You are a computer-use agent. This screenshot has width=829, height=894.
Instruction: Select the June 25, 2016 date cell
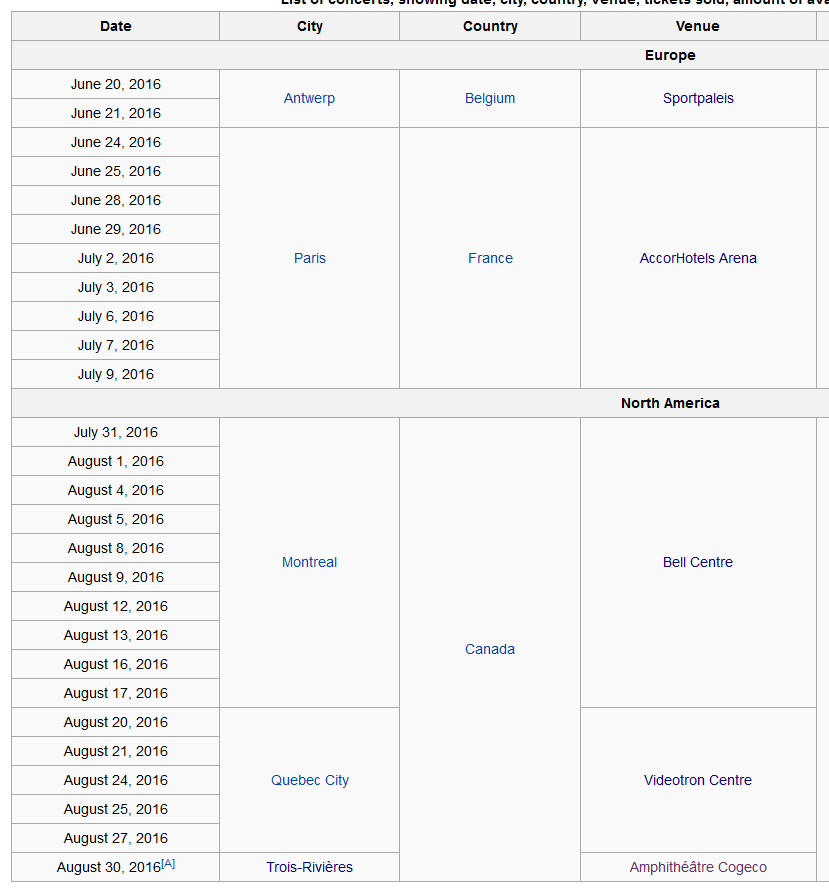click(x=116, y=172)
